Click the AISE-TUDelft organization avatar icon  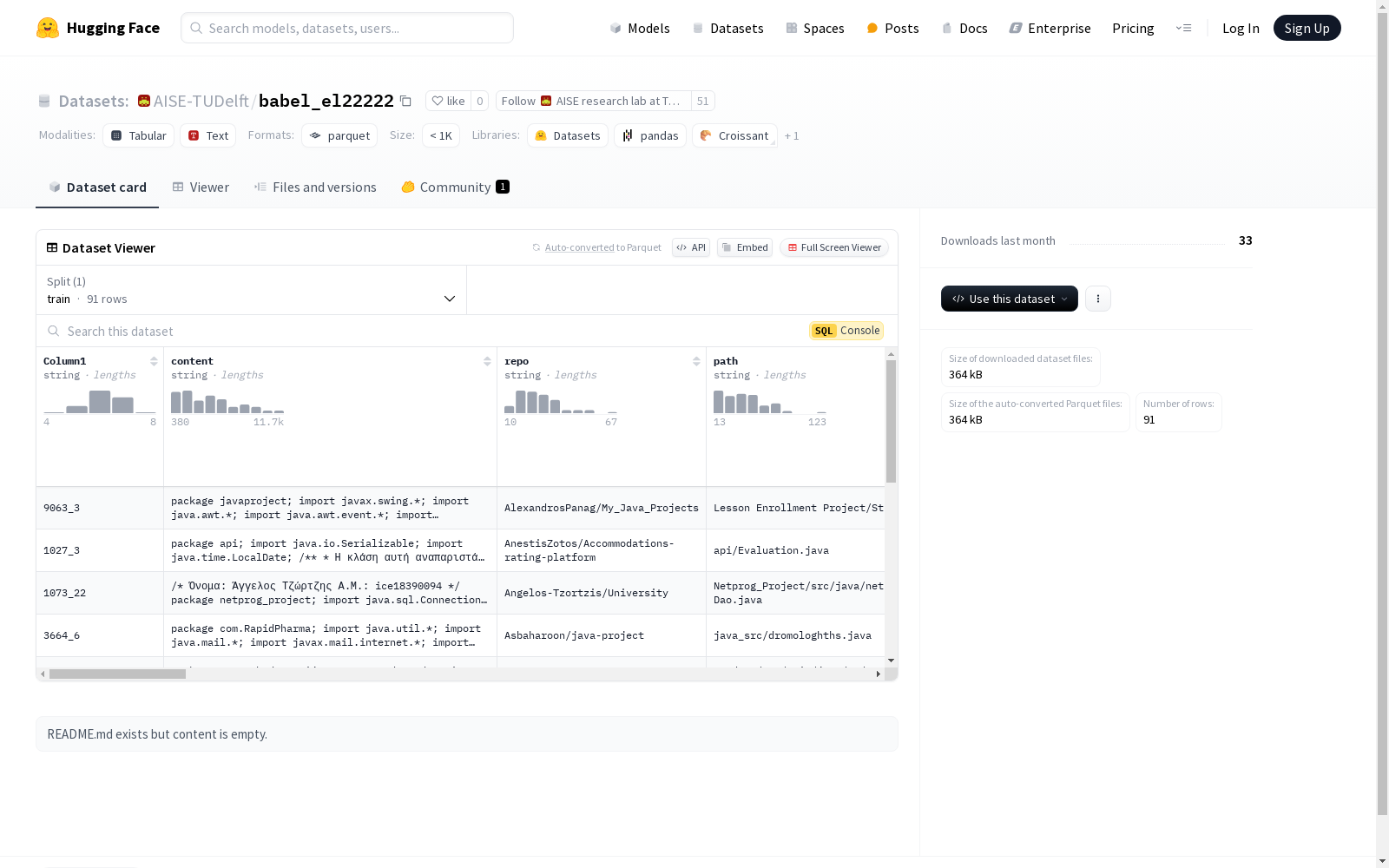tap(144, 101)
